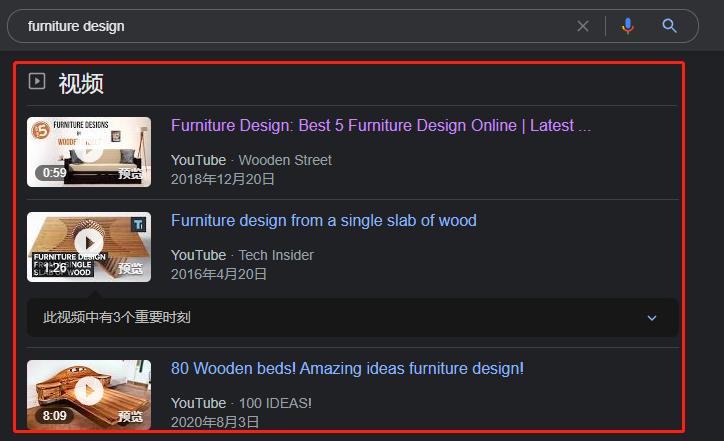Viewport: 724px width, 441px height.
Task: Open '80 Wooden beds! Amazing ideas' link
Action: [347, 369]
